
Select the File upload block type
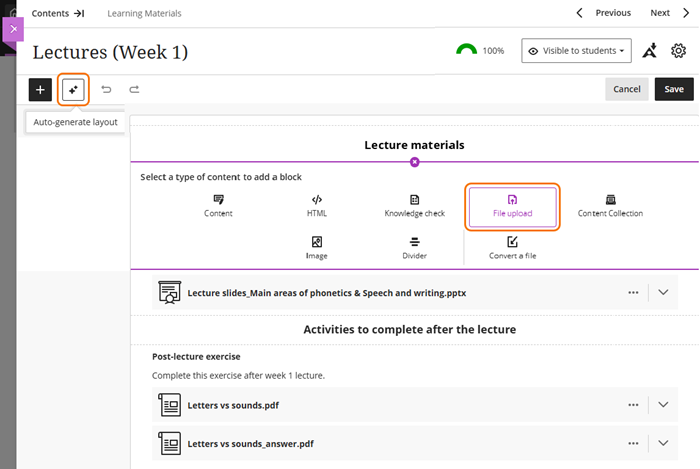click(x=512, y=205)
